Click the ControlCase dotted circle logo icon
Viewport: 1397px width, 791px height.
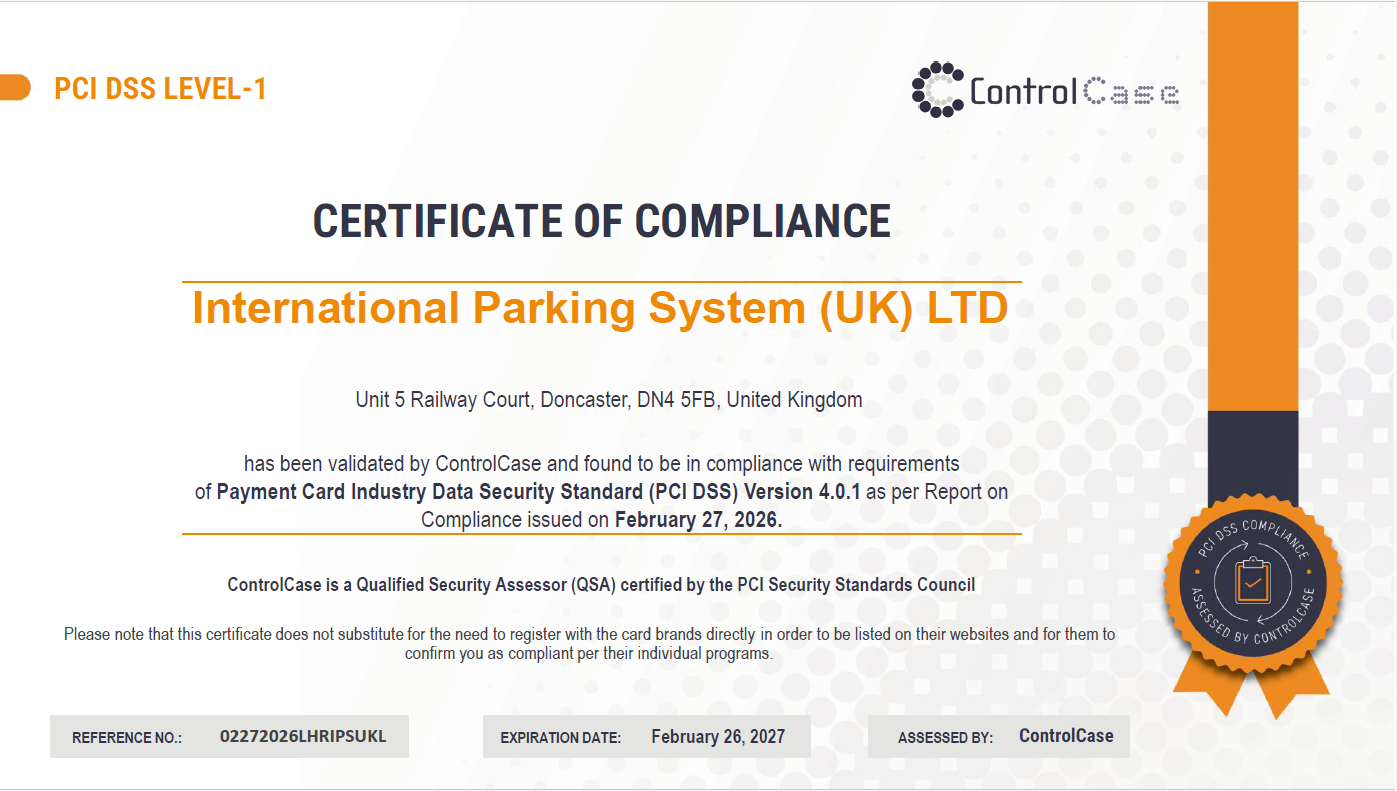937,90
